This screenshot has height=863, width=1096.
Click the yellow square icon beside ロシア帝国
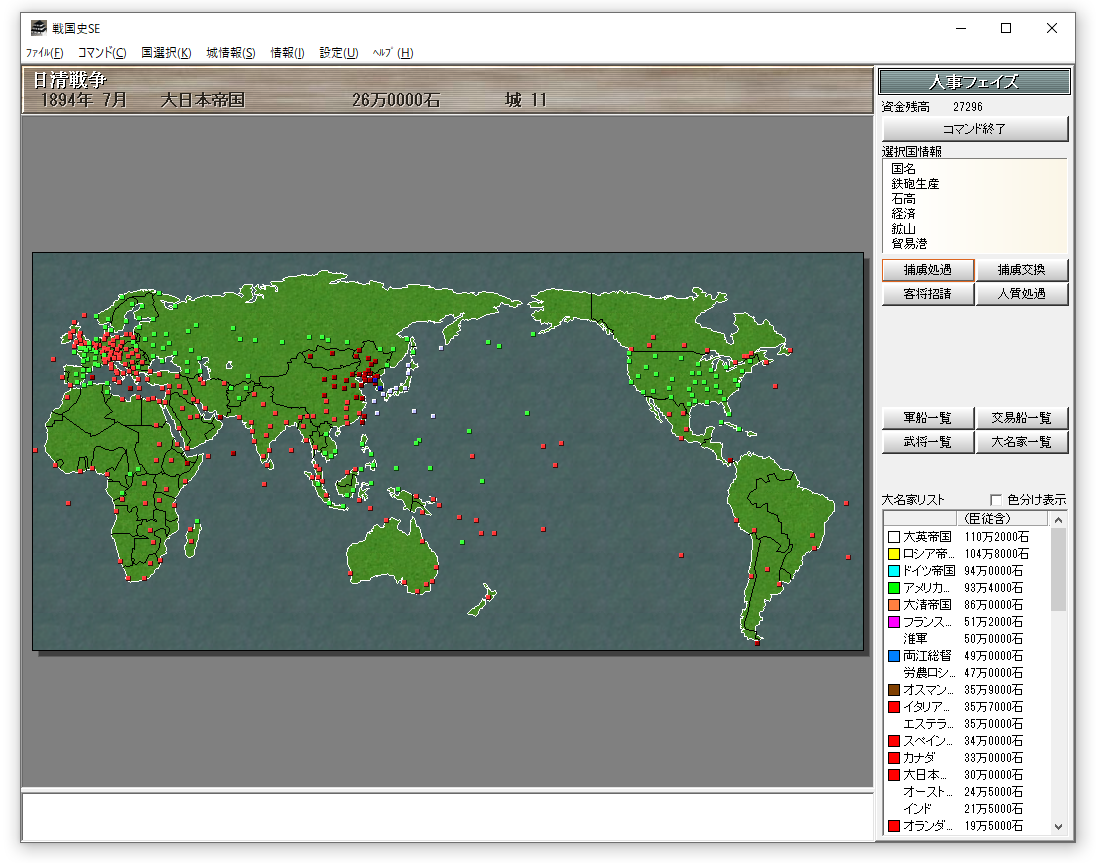coord(894,554)
